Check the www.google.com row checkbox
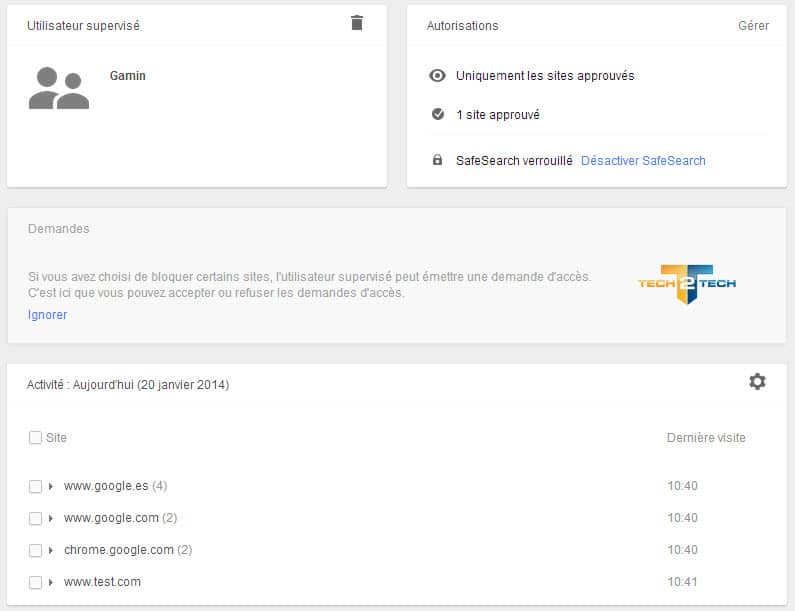 (x=35, y=518)
